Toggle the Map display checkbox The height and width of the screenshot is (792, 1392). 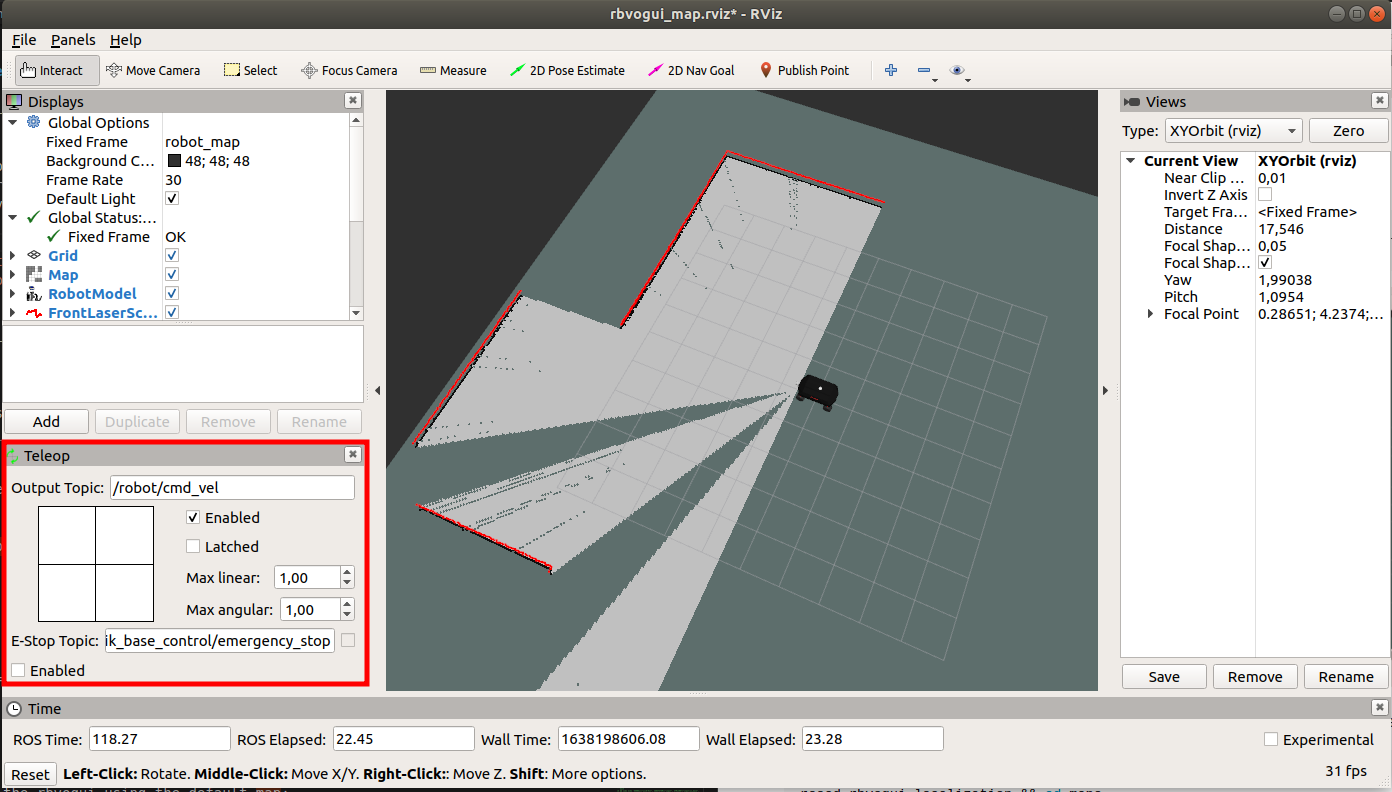172,274
